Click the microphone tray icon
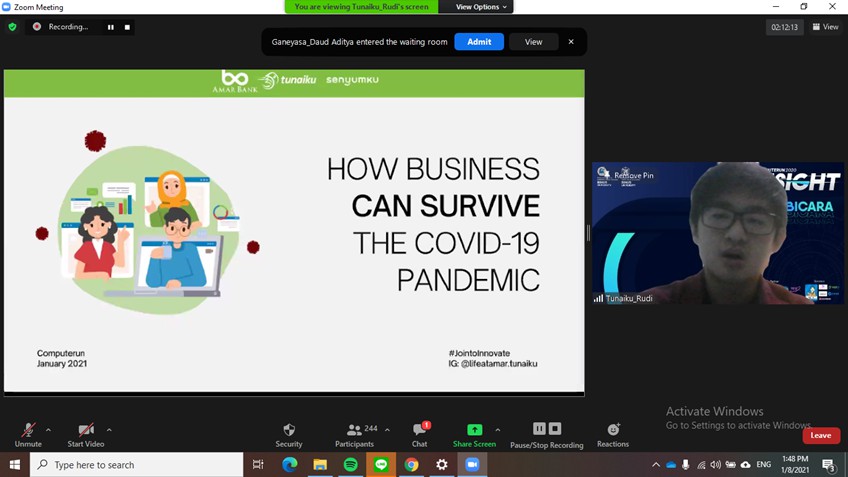Screen dimensions: 848x477 [x=686, y=465]
